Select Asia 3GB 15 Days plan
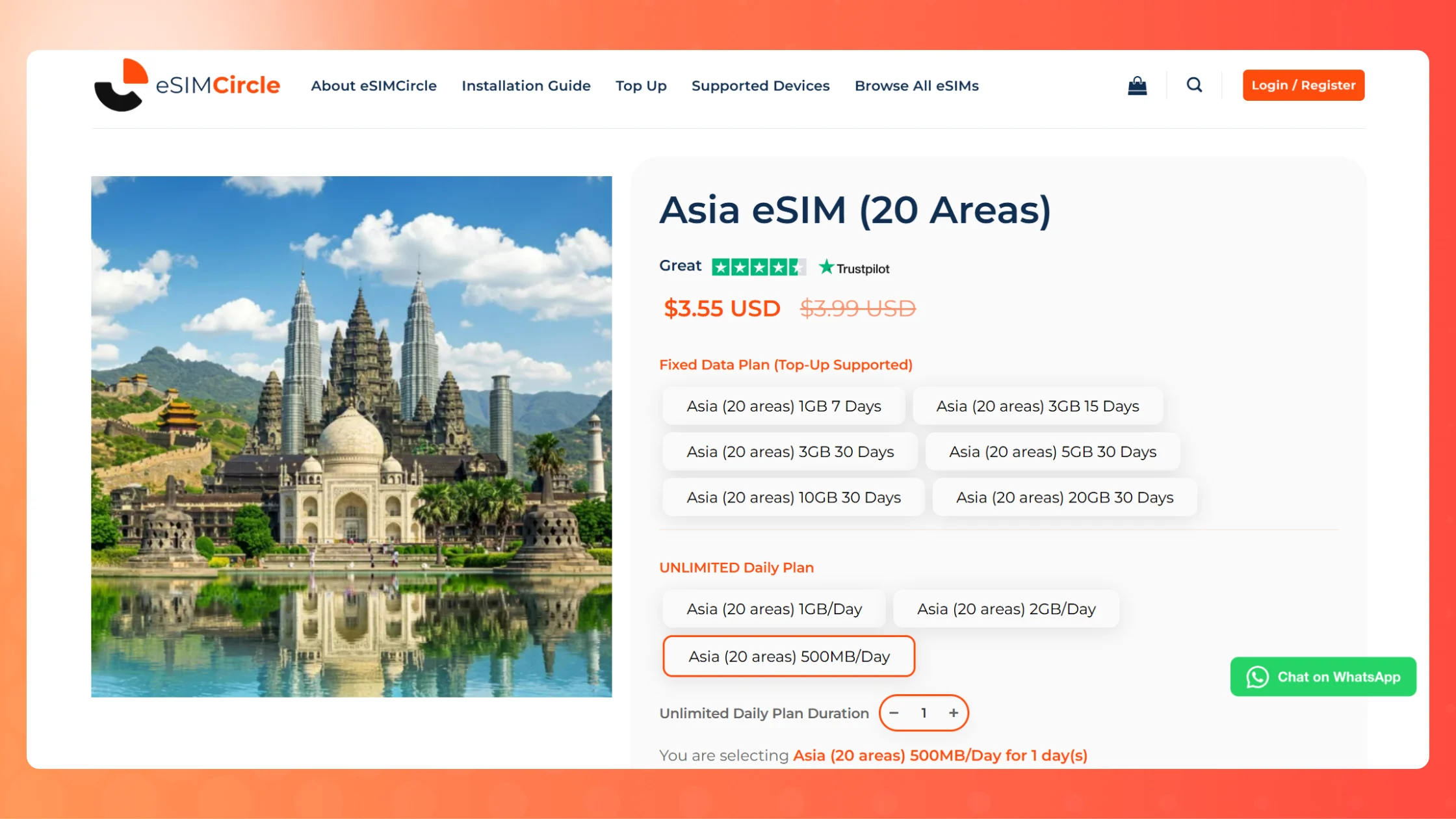The height and width of the screenshot is (819, 1456). (x=1037, y=406)
